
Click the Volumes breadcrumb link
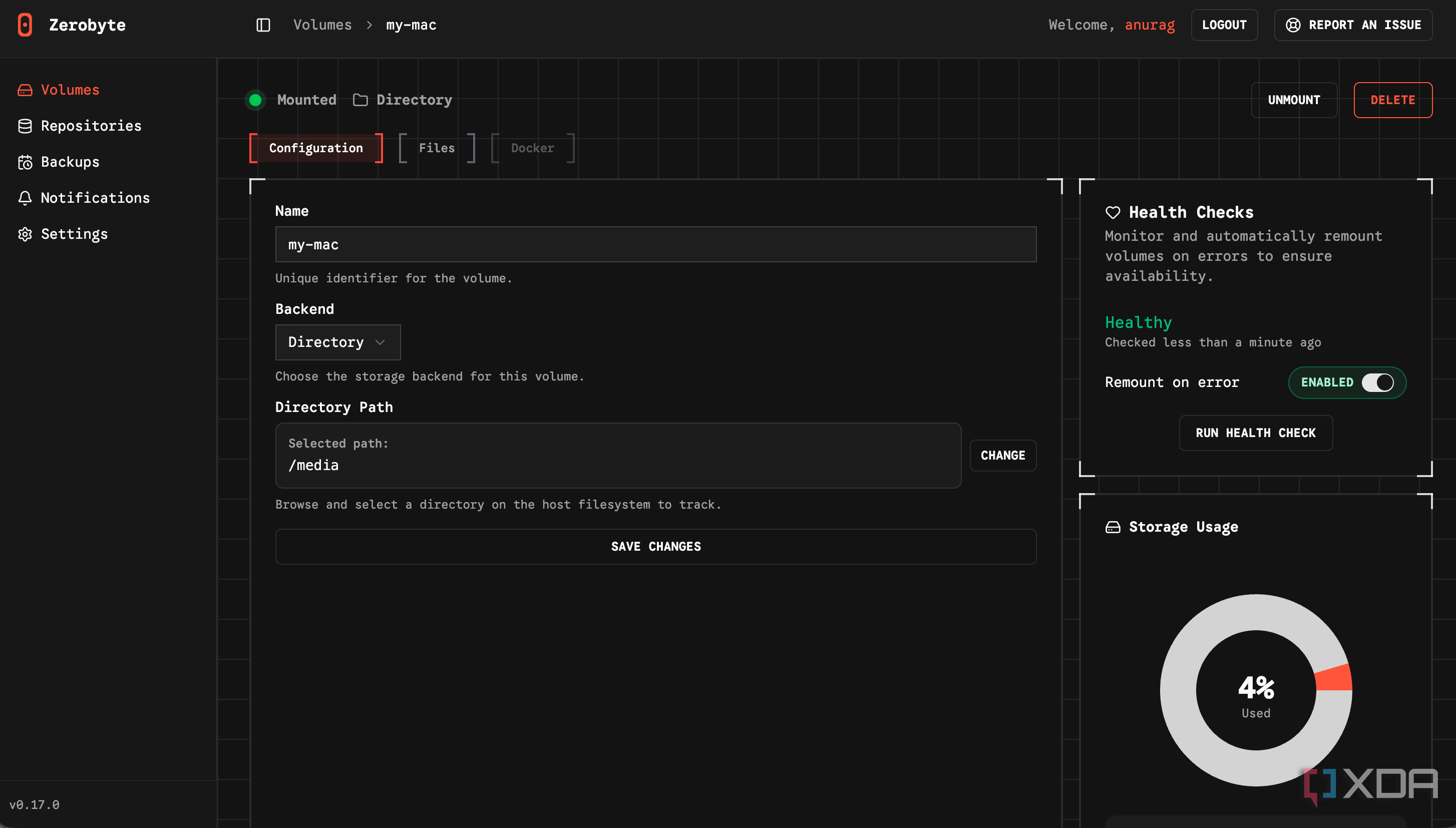pos(322,25)
